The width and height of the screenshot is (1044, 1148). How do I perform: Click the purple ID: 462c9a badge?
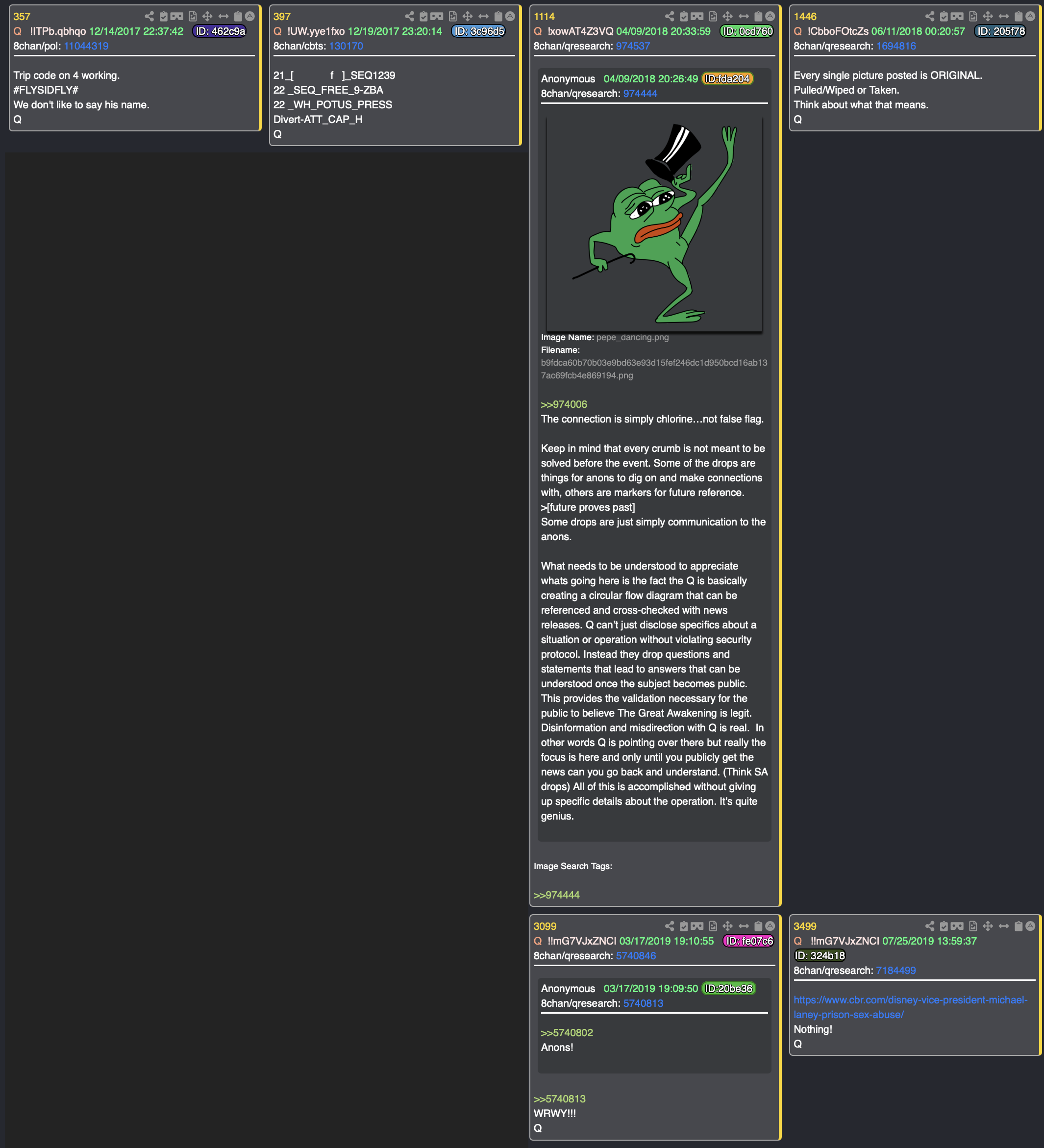click(220, 31)
